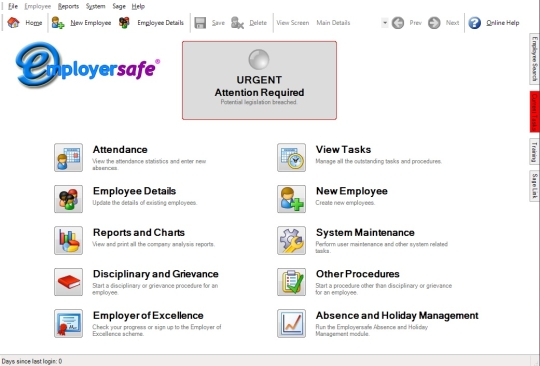540x366 pixels.
Task: Open the Help menu
Action: (138, 6)
